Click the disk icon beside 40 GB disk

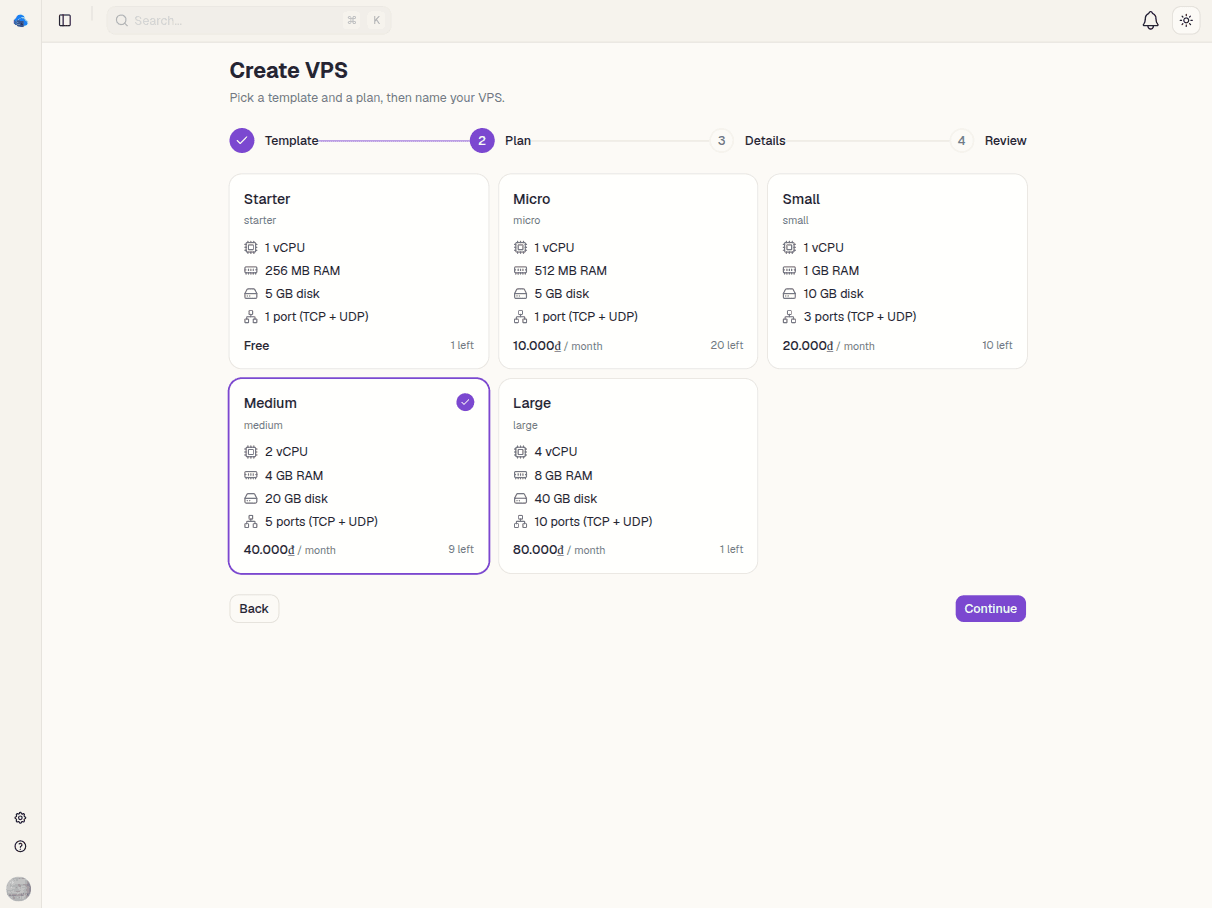(520, 499)
